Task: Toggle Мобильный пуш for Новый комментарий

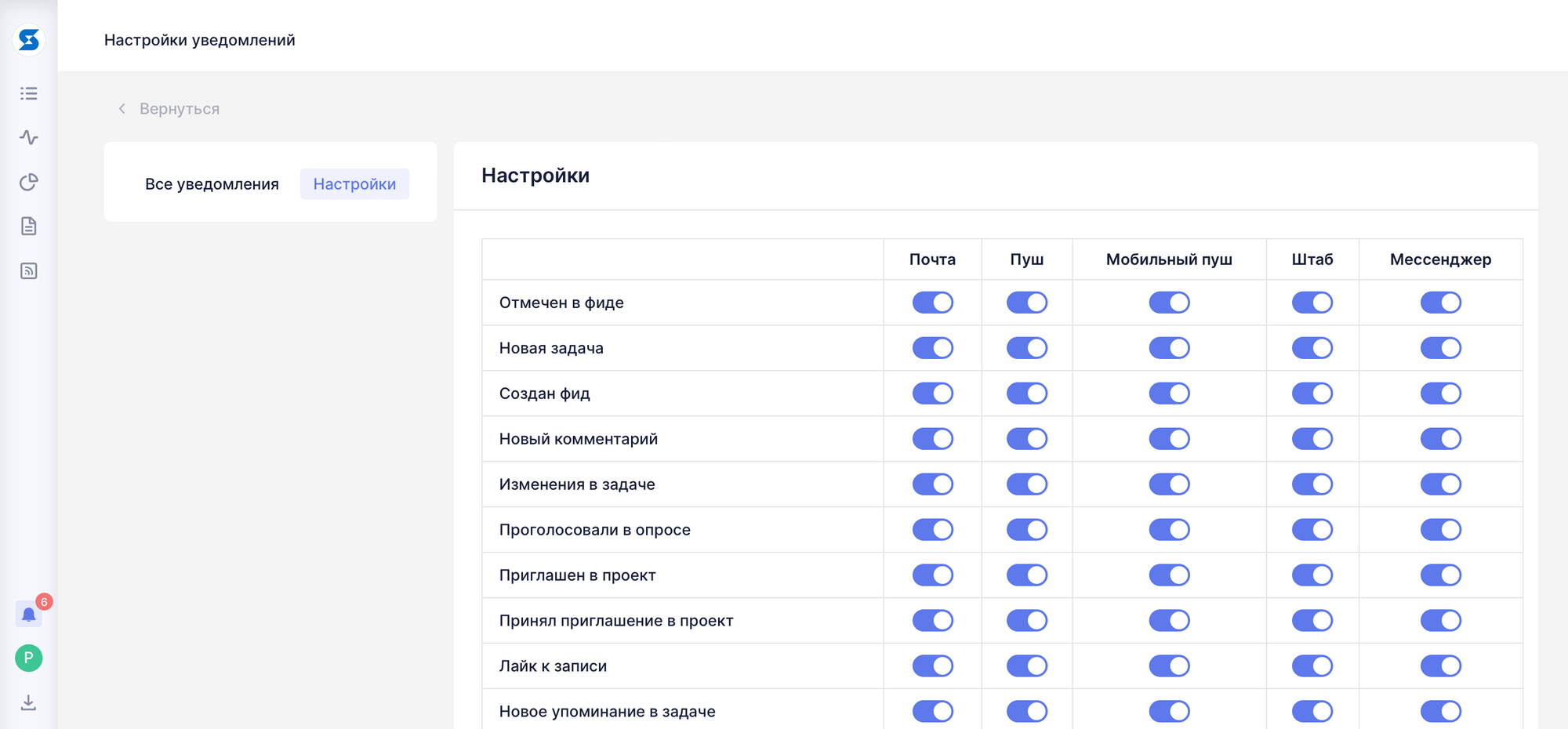Action: (x=1170, y=439)
